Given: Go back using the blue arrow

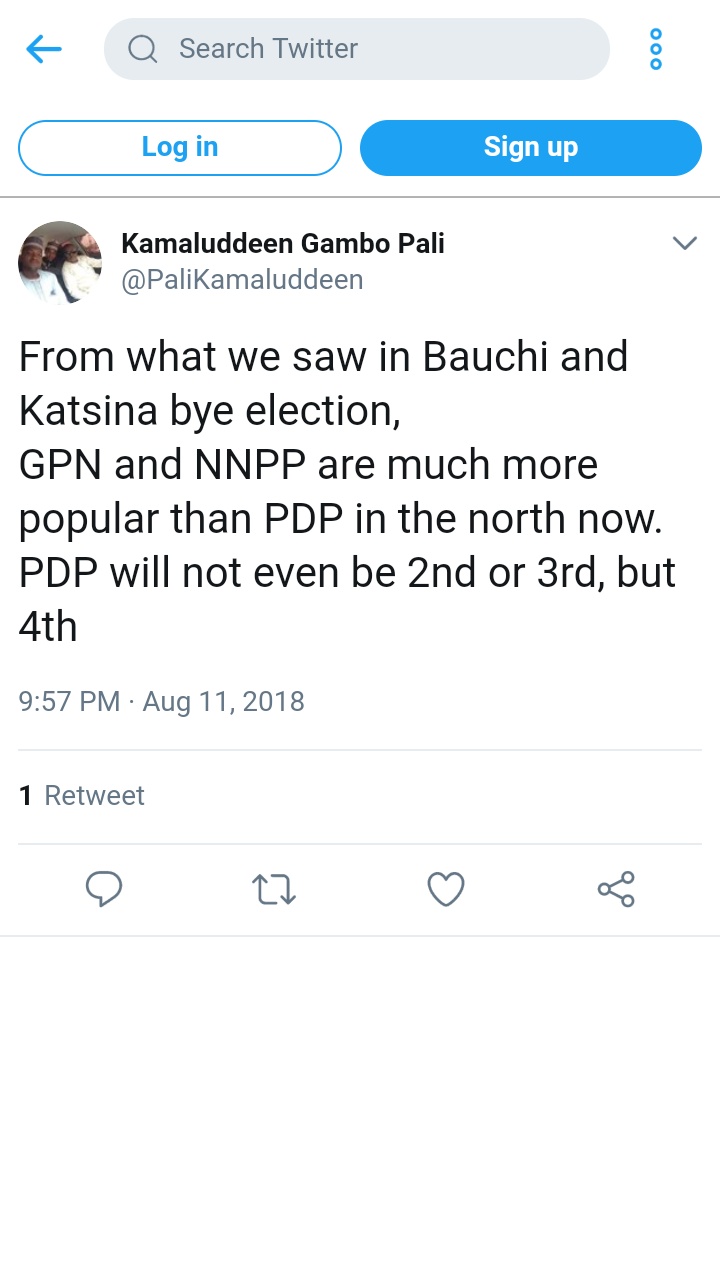Looking at the screenshot, I should 44,49.
